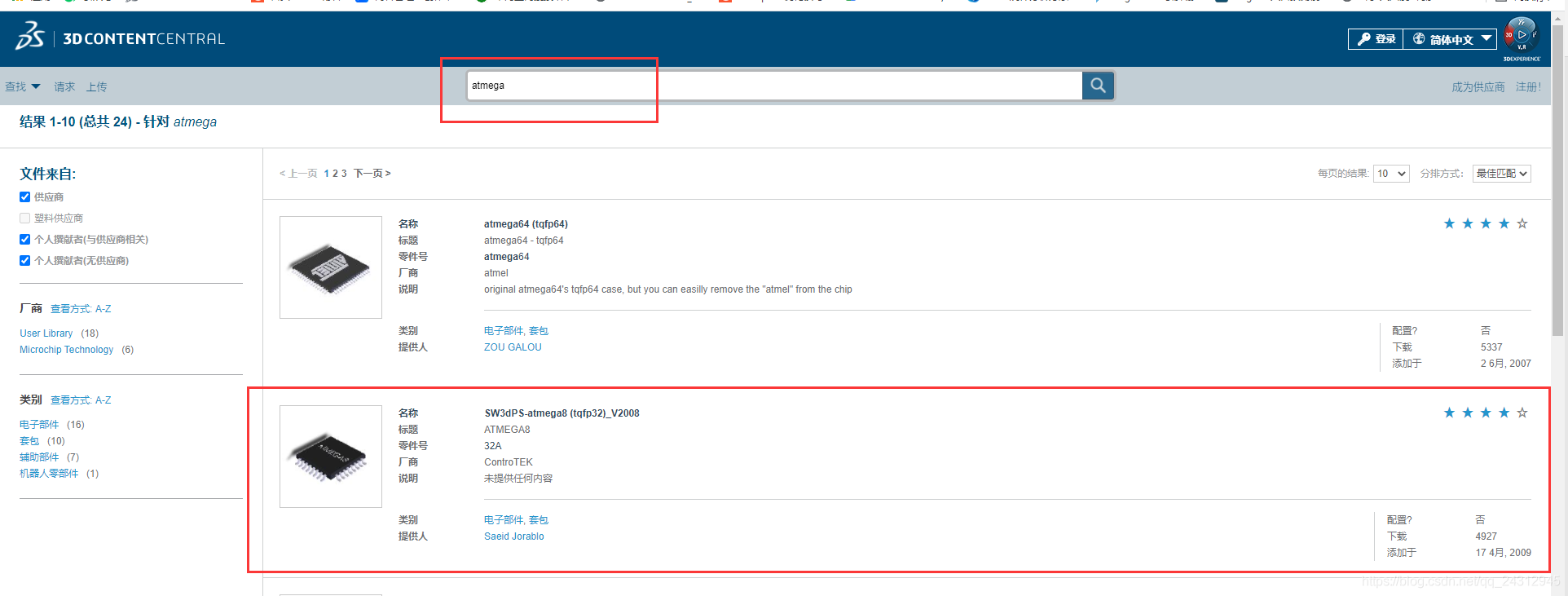Rate atmega64 (tqfp64) one star

1449,223
